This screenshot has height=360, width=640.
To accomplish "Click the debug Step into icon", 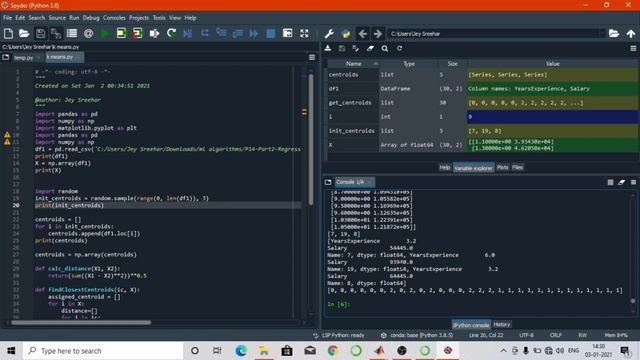I will 221,33.
